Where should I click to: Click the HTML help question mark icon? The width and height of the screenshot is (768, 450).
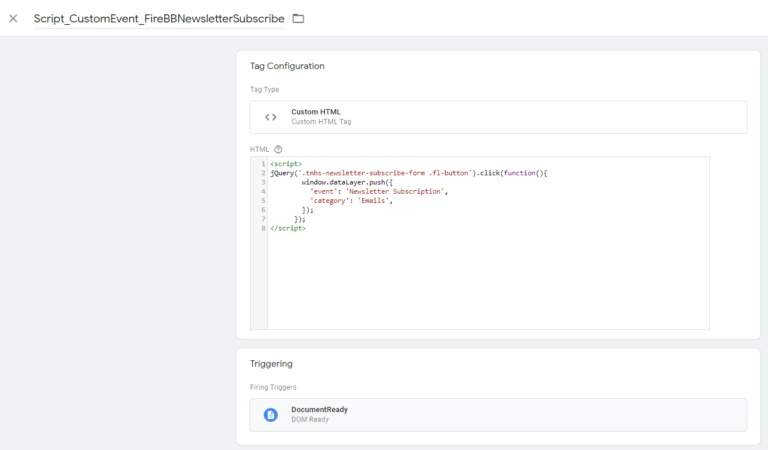pos(278,149)
